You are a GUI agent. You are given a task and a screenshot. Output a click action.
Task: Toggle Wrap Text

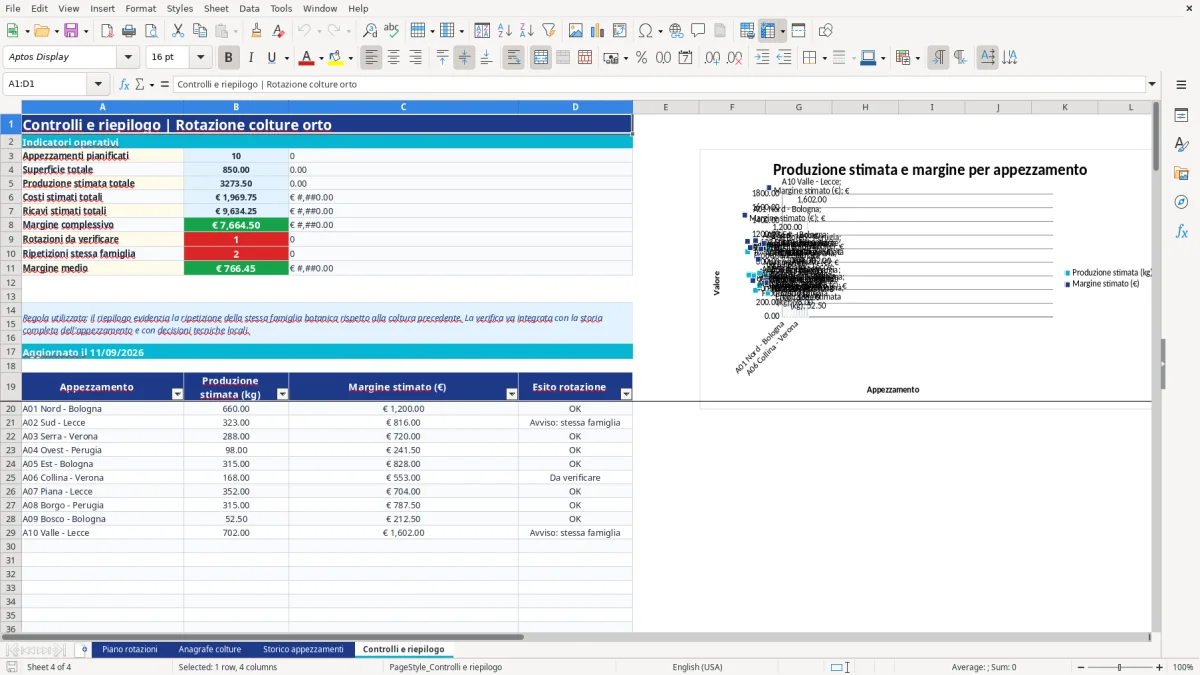coord(514,58)
